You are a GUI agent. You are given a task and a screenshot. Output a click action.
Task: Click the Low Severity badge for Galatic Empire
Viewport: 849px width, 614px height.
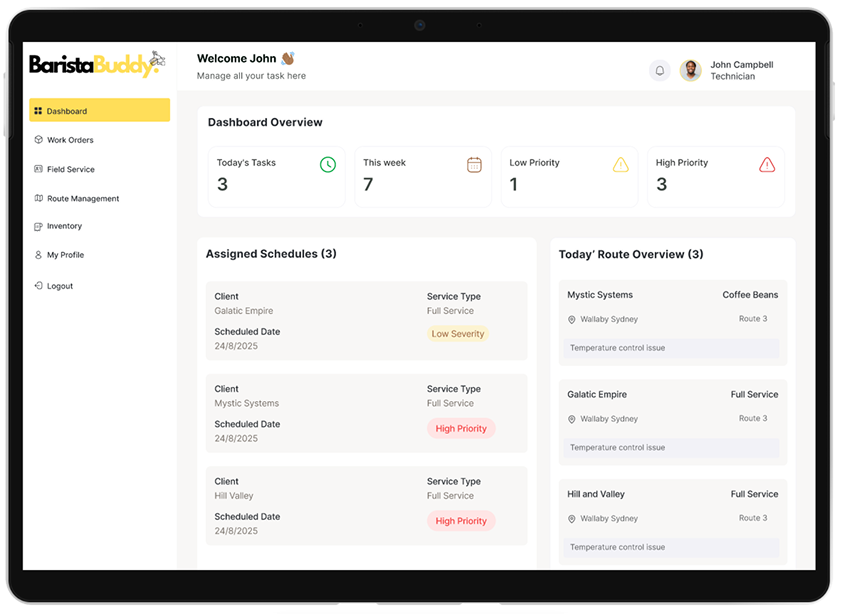(458, 334)
